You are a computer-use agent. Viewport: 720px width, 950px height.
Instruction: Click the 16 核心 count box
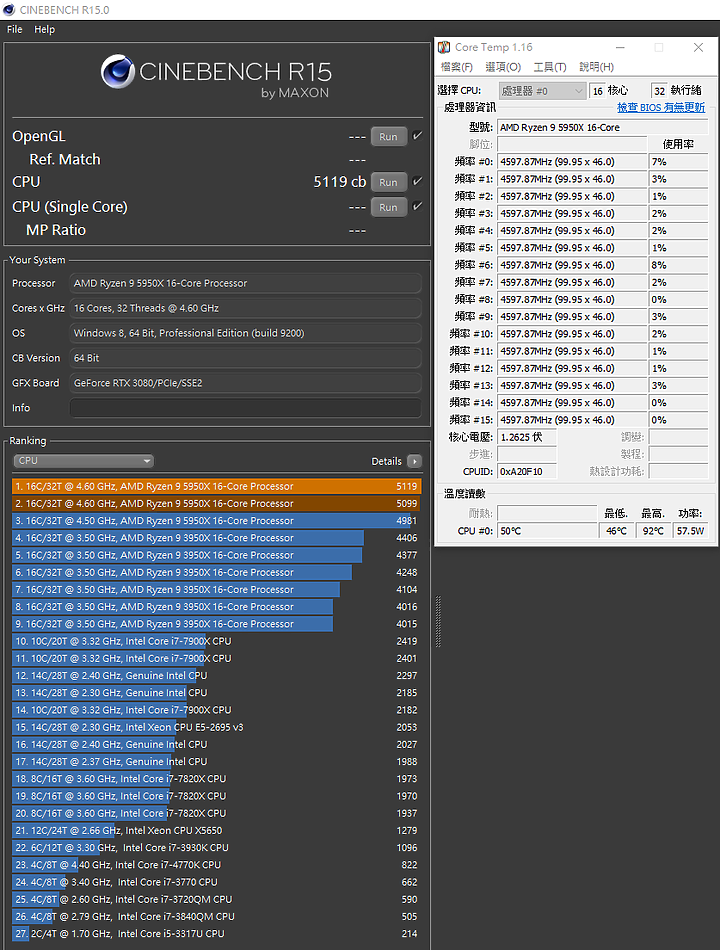(x=597, y=91)
